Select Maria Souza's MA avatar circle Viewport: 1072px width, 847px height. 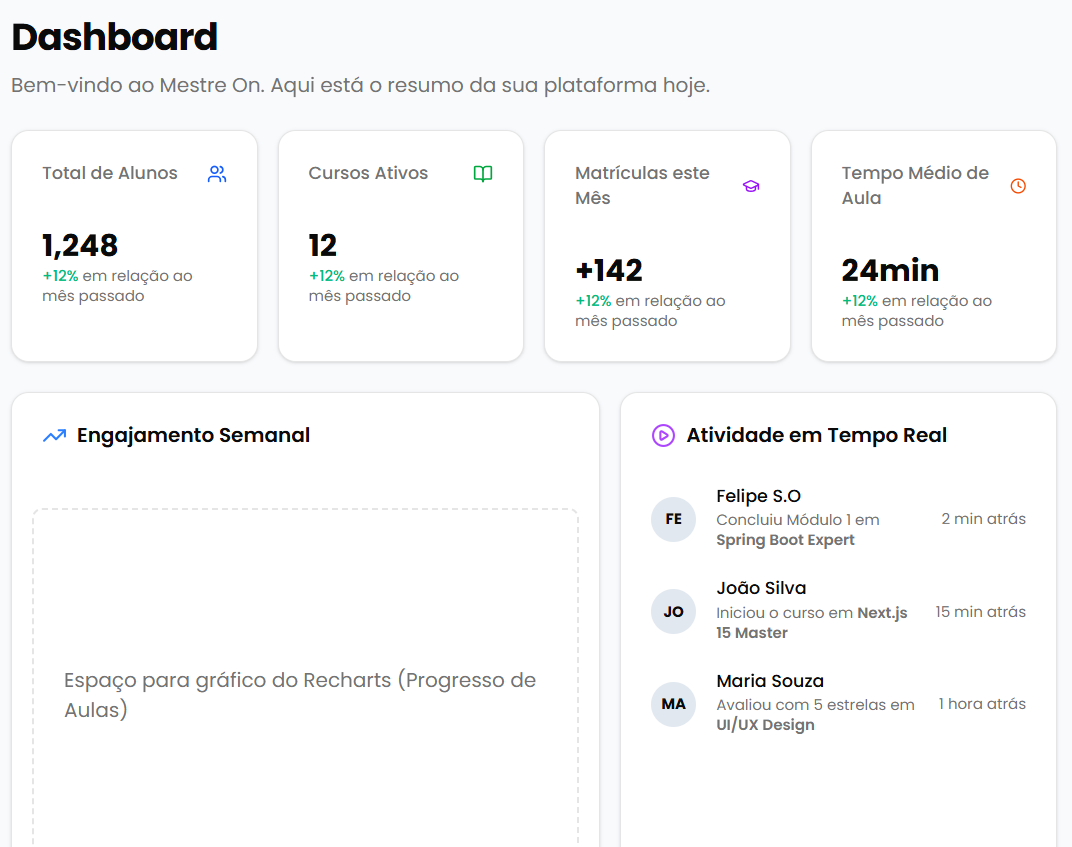pos(673,705)
